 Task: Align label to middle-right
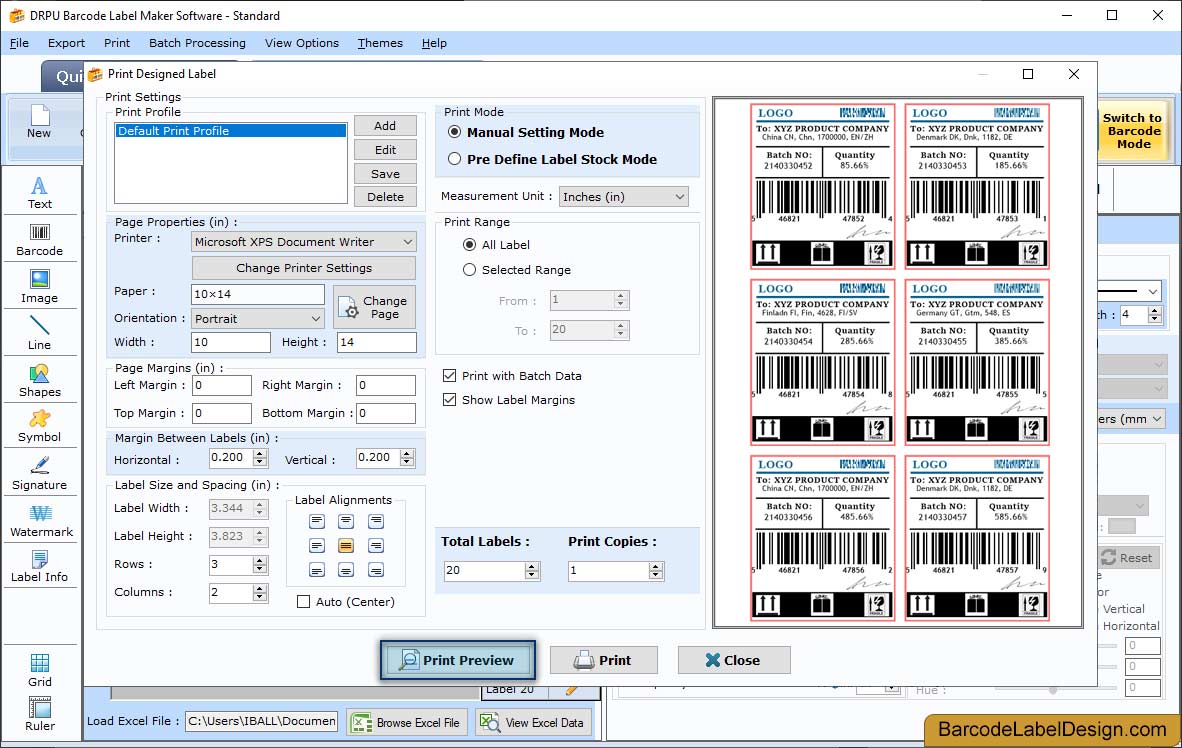[375, 545]
